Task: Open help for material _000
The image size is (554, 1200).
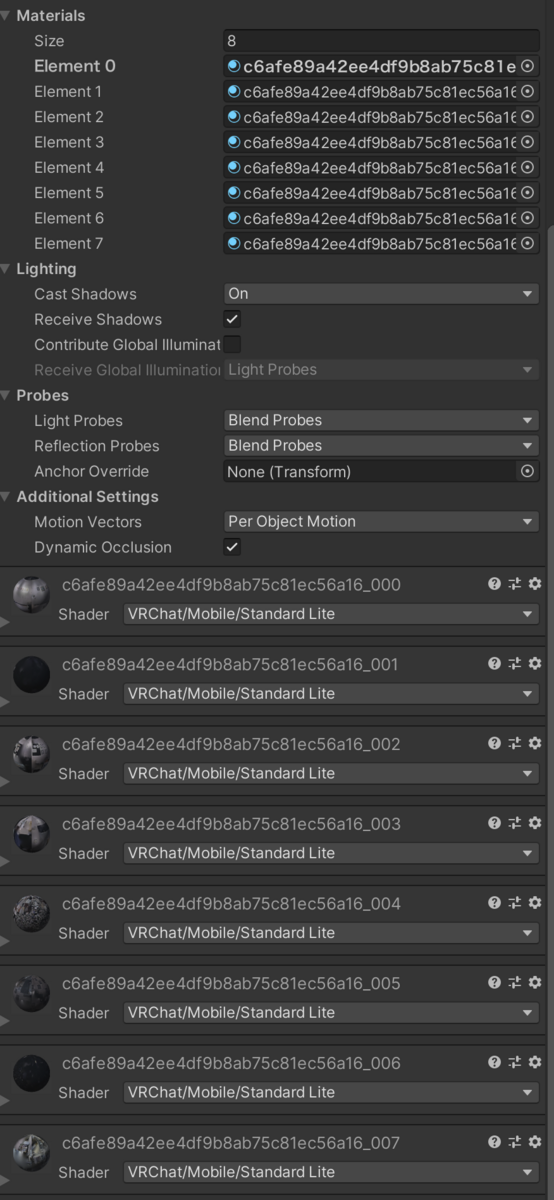Action: pos(494,584)
